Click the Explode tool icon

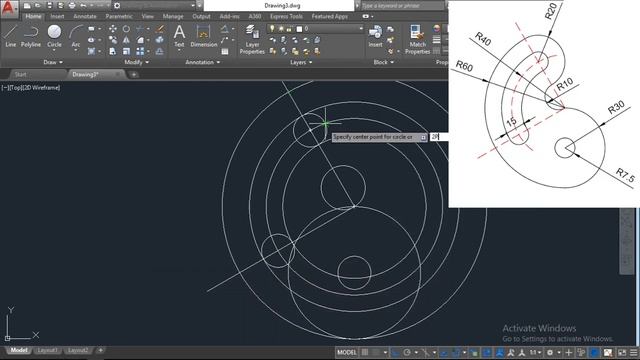tap(160, 40)
